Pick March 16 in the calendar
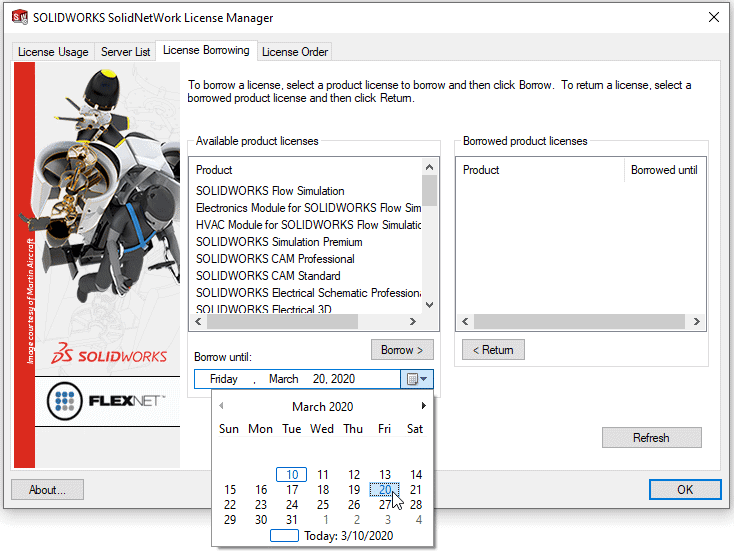734x552 pixels. pos(261,490)
